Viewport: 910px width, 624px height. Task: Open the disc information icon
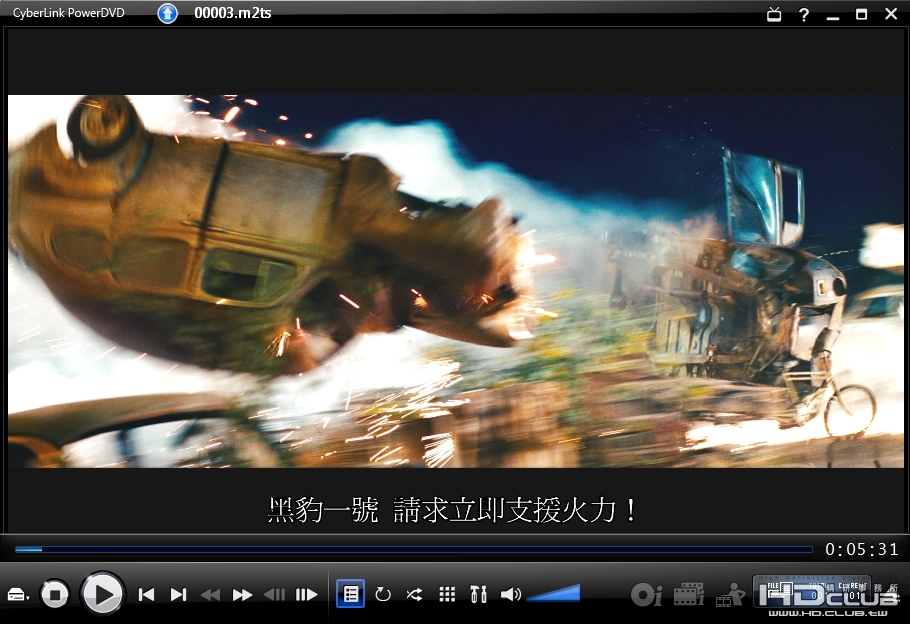click(x=647, y=594)
